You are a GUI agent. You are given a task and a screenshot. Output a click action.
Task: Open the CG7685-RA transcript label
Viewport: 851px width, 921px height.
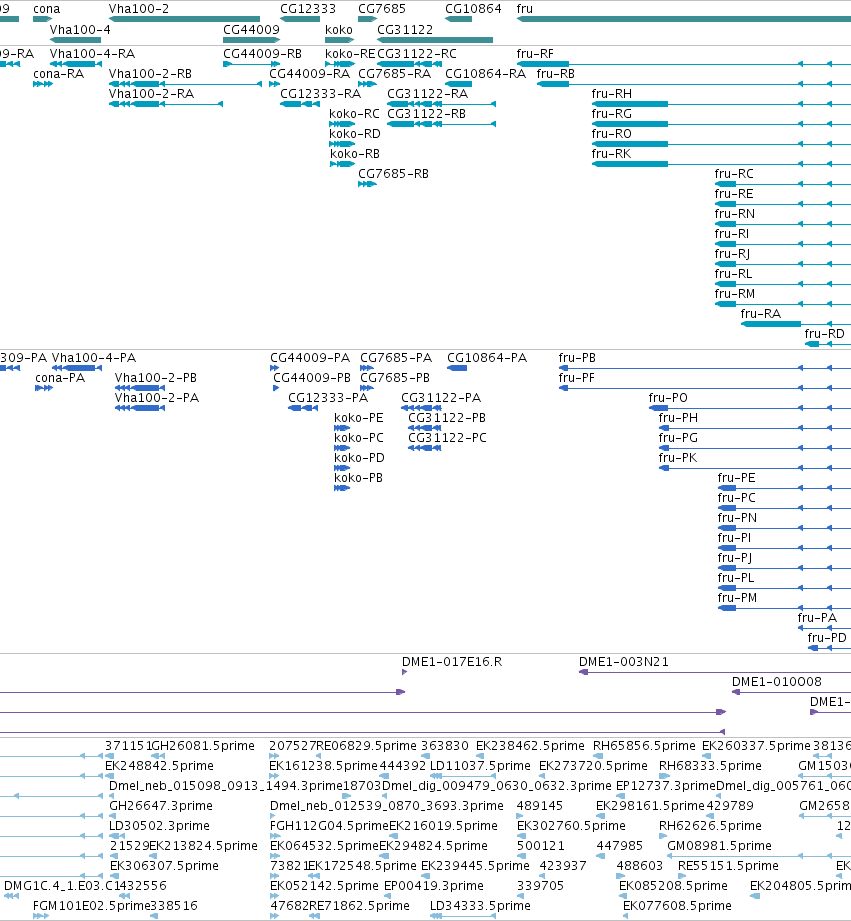click(x=395, y=73)
